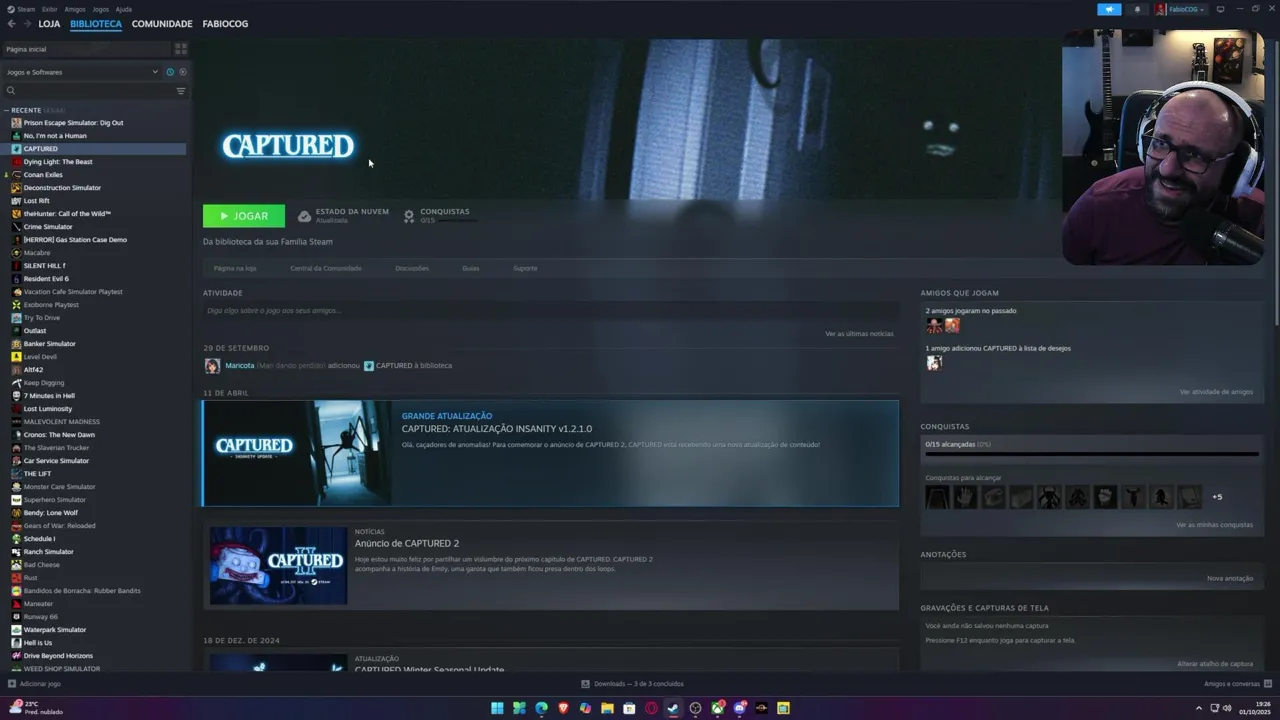1280x720 pixels.
Task: Click Nova anotação link
Action: [x=1230, y=578]
